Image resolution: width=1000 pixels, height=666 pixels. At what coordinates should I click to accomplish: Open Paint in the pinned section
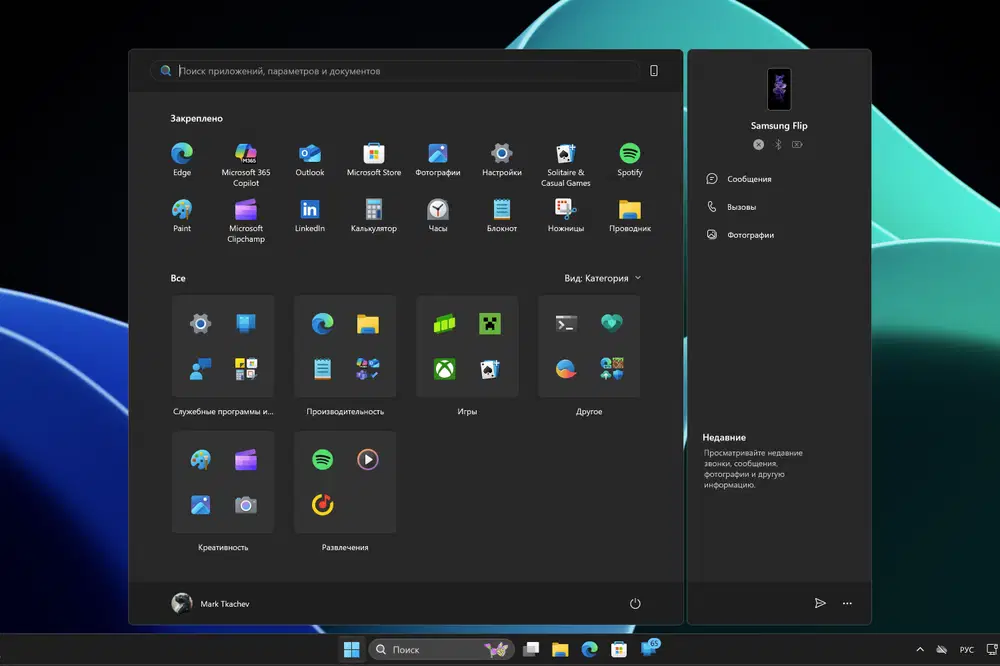coord(182,211)
